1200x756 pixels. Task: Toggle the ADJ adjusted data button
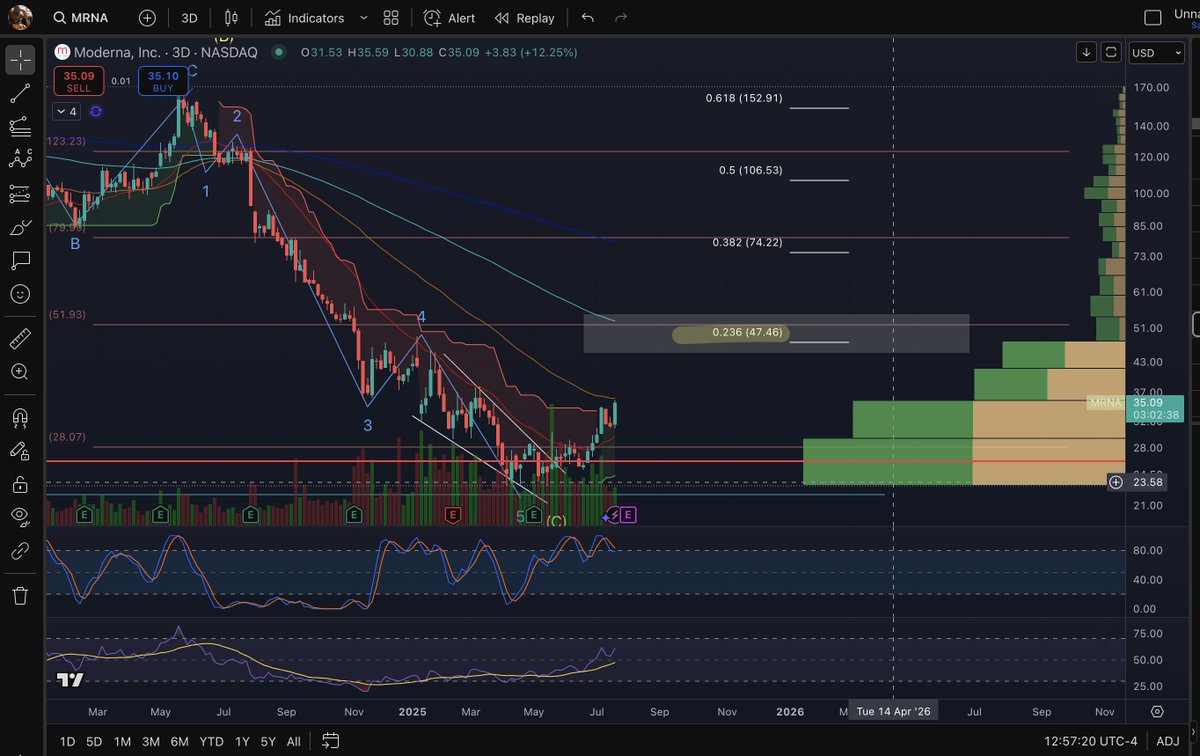tap(1168, 741)
